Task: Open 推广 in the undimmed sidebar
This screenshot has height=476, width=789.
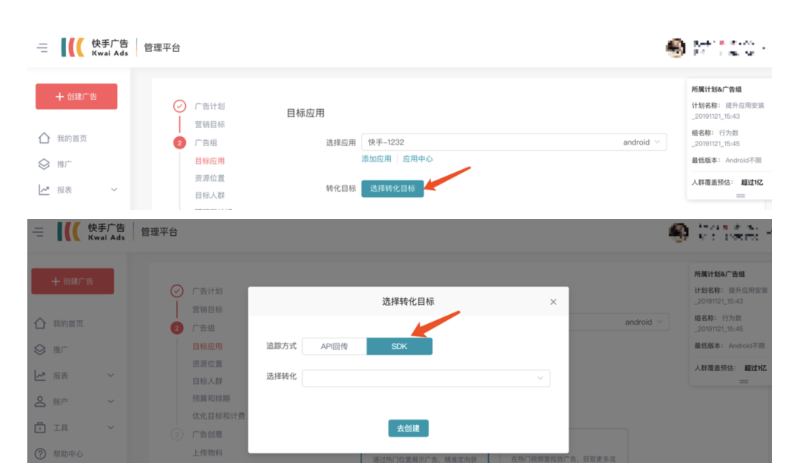Action: 64,164
